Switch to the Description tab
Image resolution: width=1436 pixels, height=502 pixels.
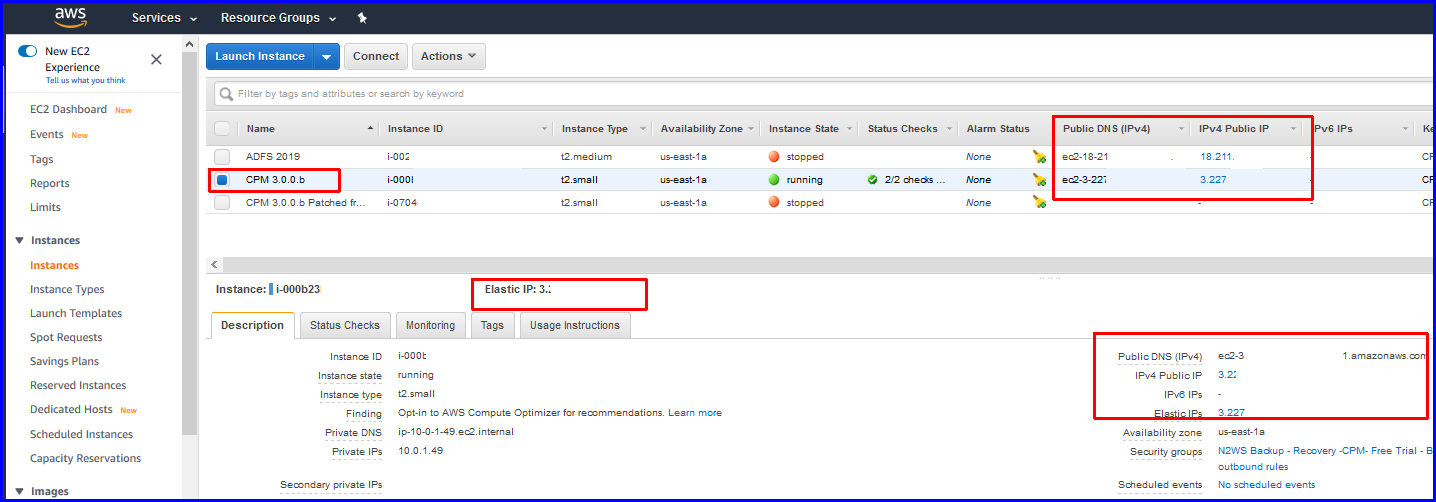(x=253, y=325)
